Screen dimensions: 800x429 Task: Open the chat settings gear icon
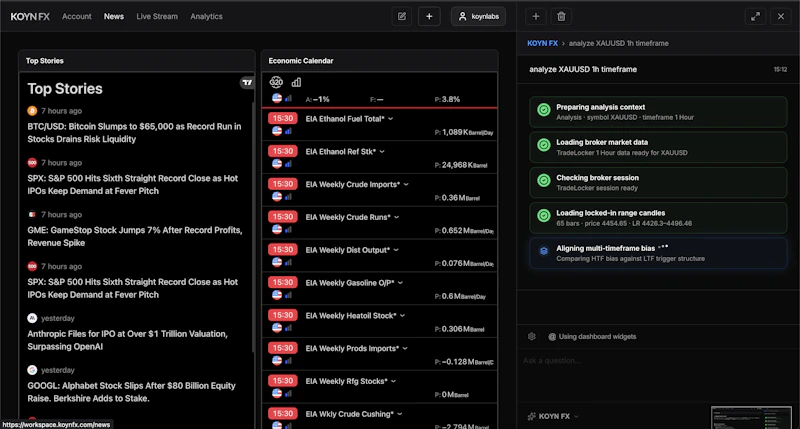532,336
